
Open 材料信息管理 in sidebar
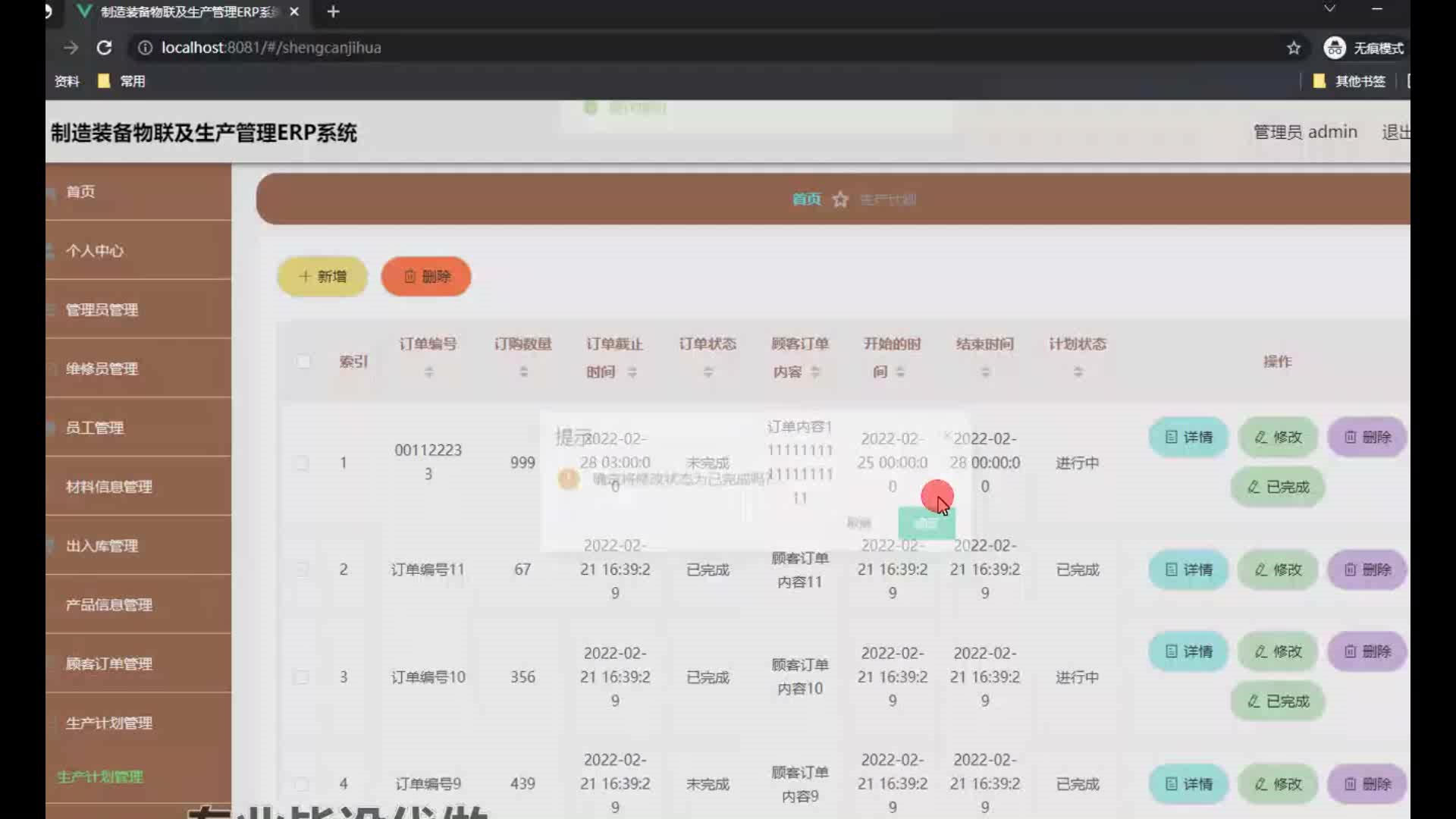click(x=108, y=487)
